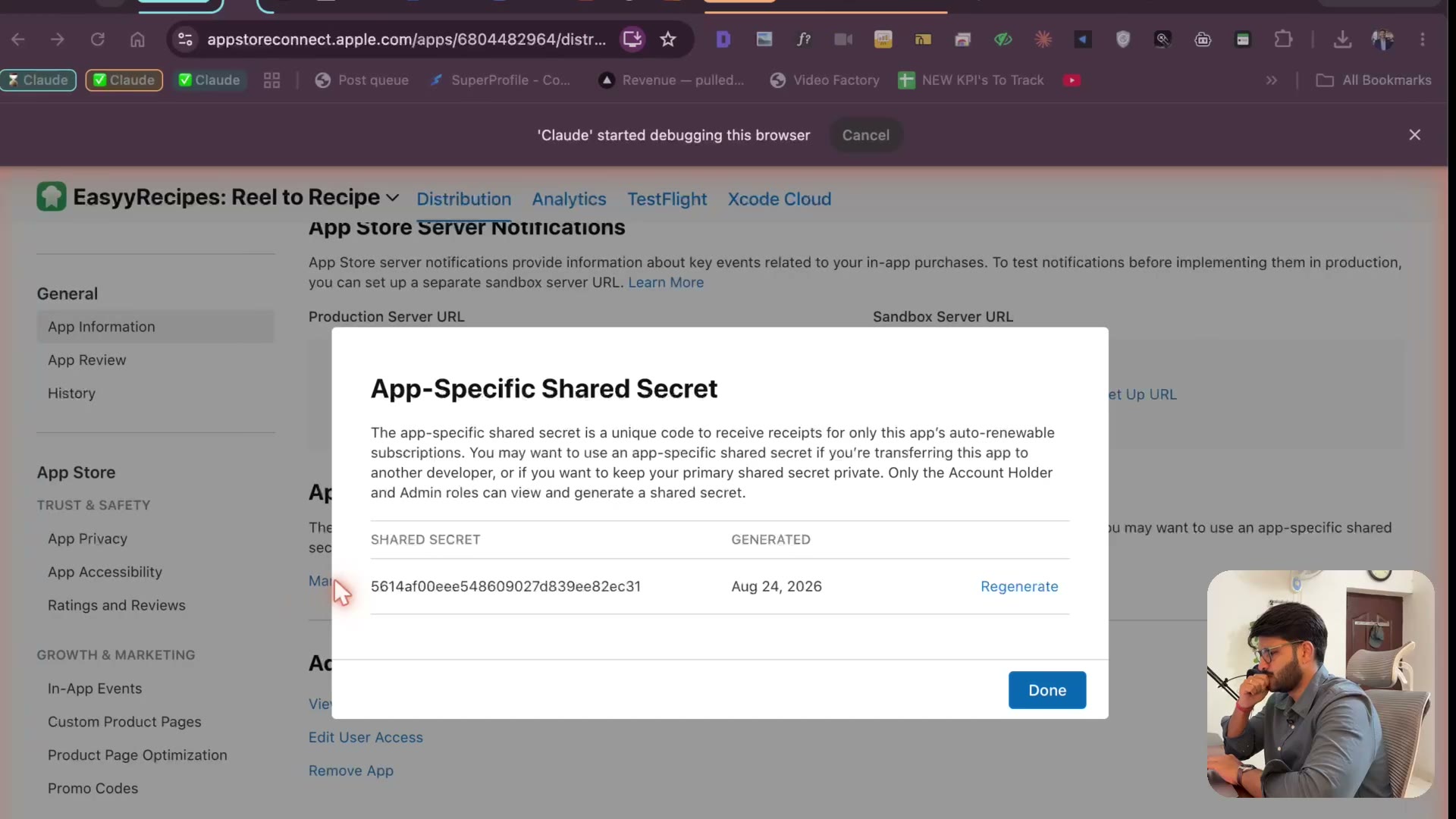Go back to the previous page
1456x819 pixels.
[18, 39]
